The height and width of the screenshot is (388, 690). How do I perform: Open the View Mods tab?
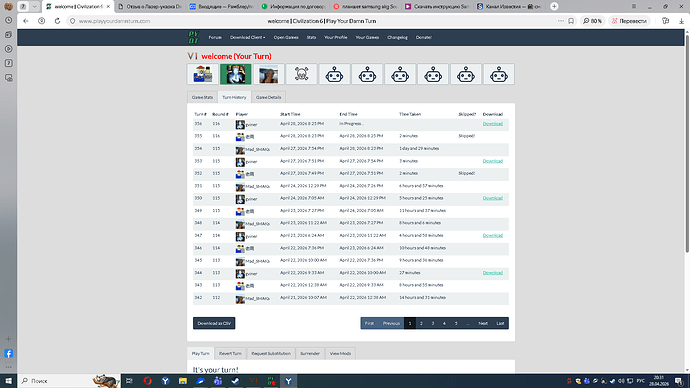pos(341,353)
